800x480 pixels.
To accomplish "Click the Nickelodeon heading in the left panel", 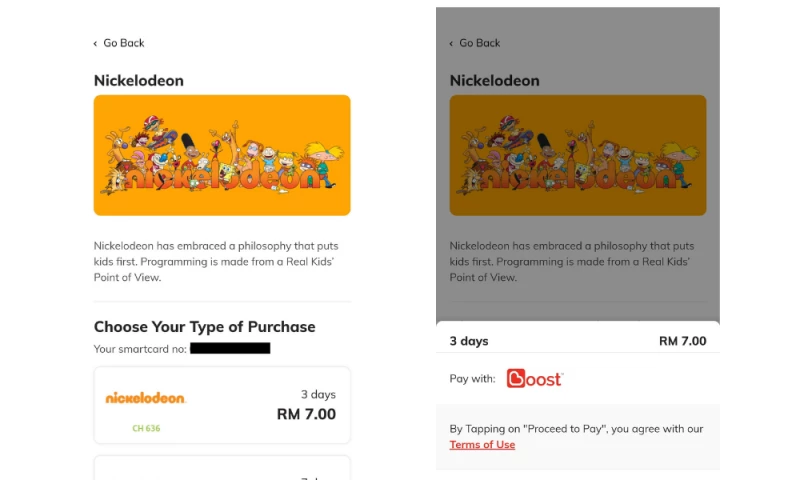I will pos(139,81).
